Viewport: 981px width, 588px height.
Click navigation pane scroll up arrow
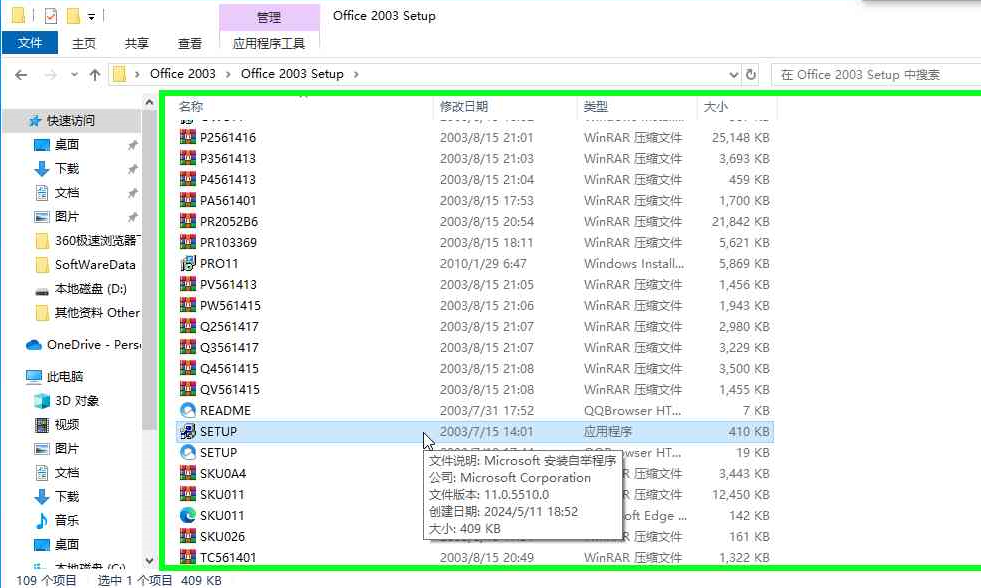(149, 102)
